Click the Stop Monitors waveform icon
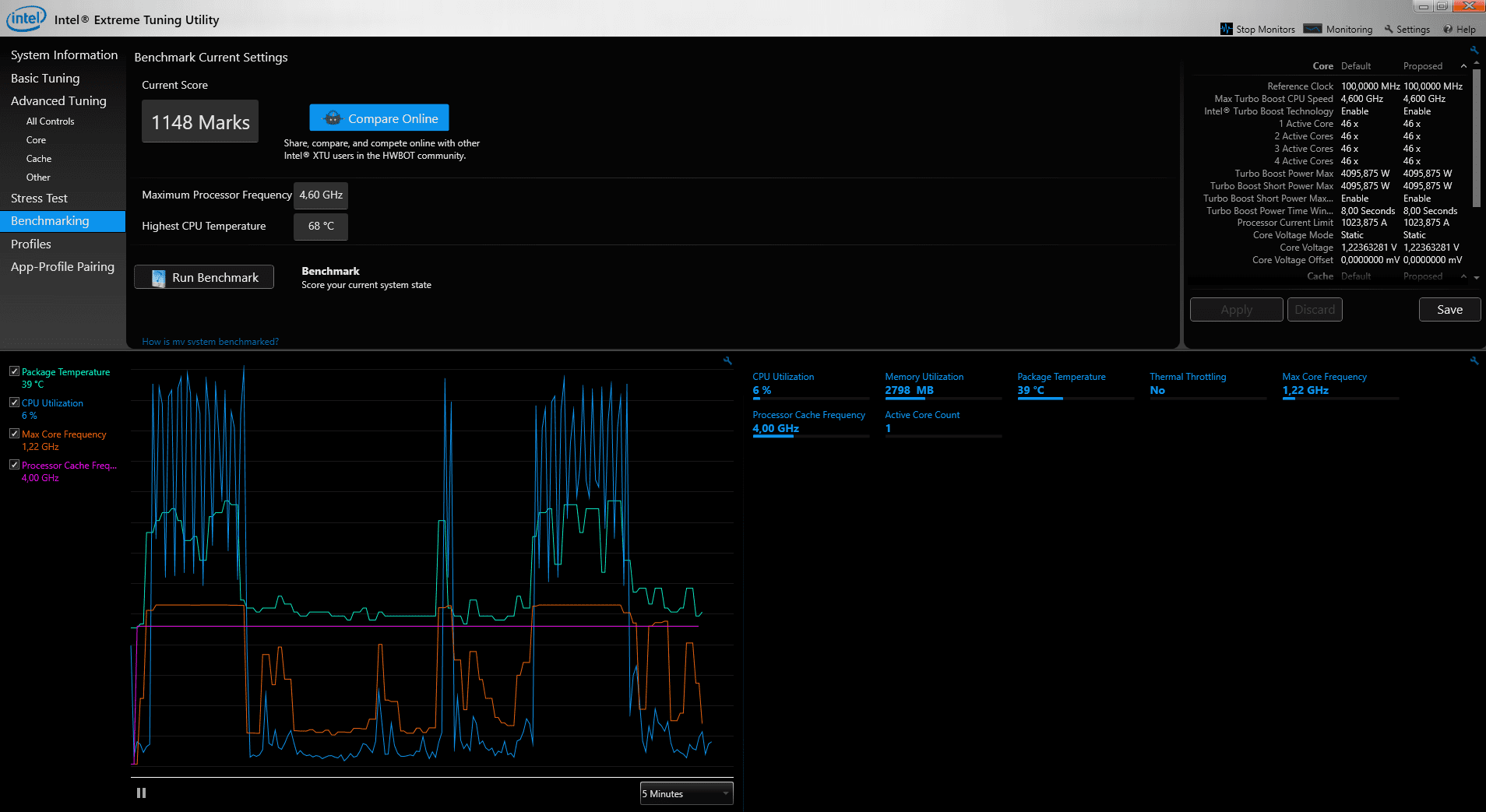The width and height of the screenshot is (1486, 812). tap(1227, 29)
